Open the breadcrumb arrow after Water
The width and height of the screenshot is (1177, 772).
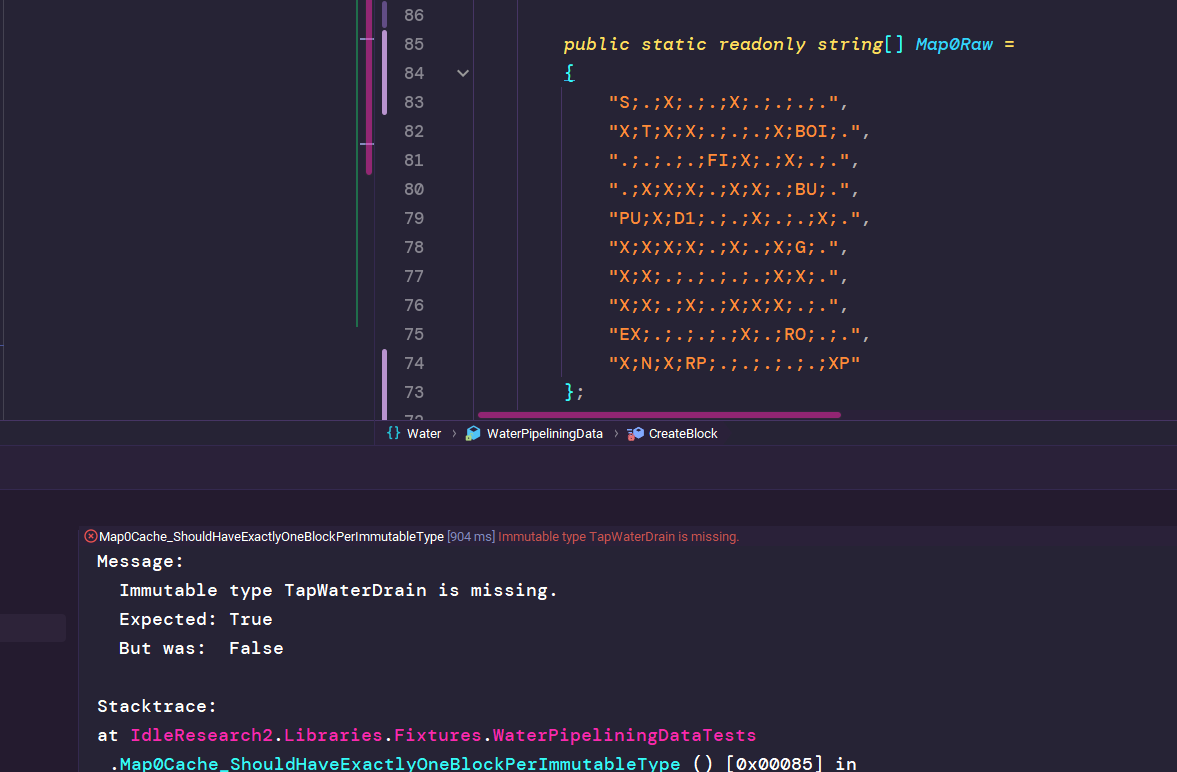[454, 433]
